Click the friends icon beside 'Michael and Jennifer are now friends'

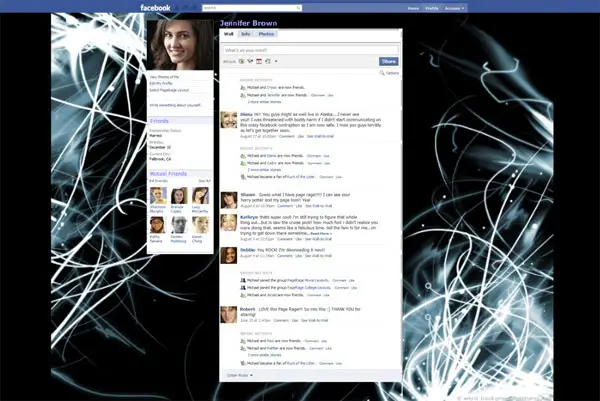243,95
